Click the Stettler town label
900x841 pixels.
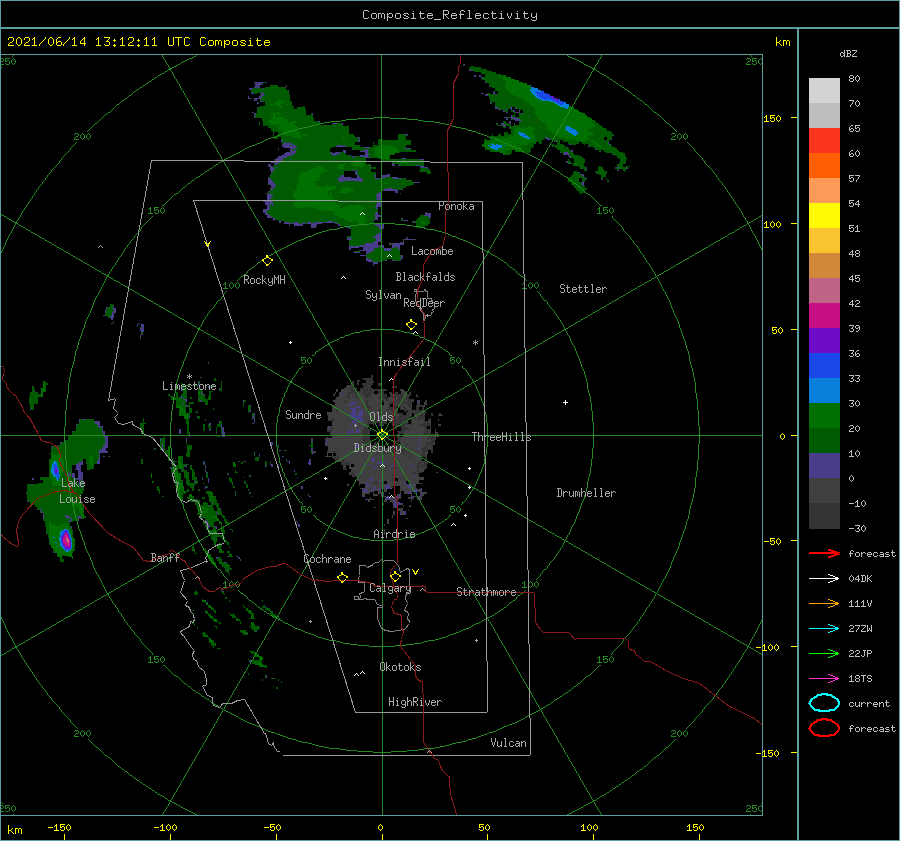coord(583,289)
